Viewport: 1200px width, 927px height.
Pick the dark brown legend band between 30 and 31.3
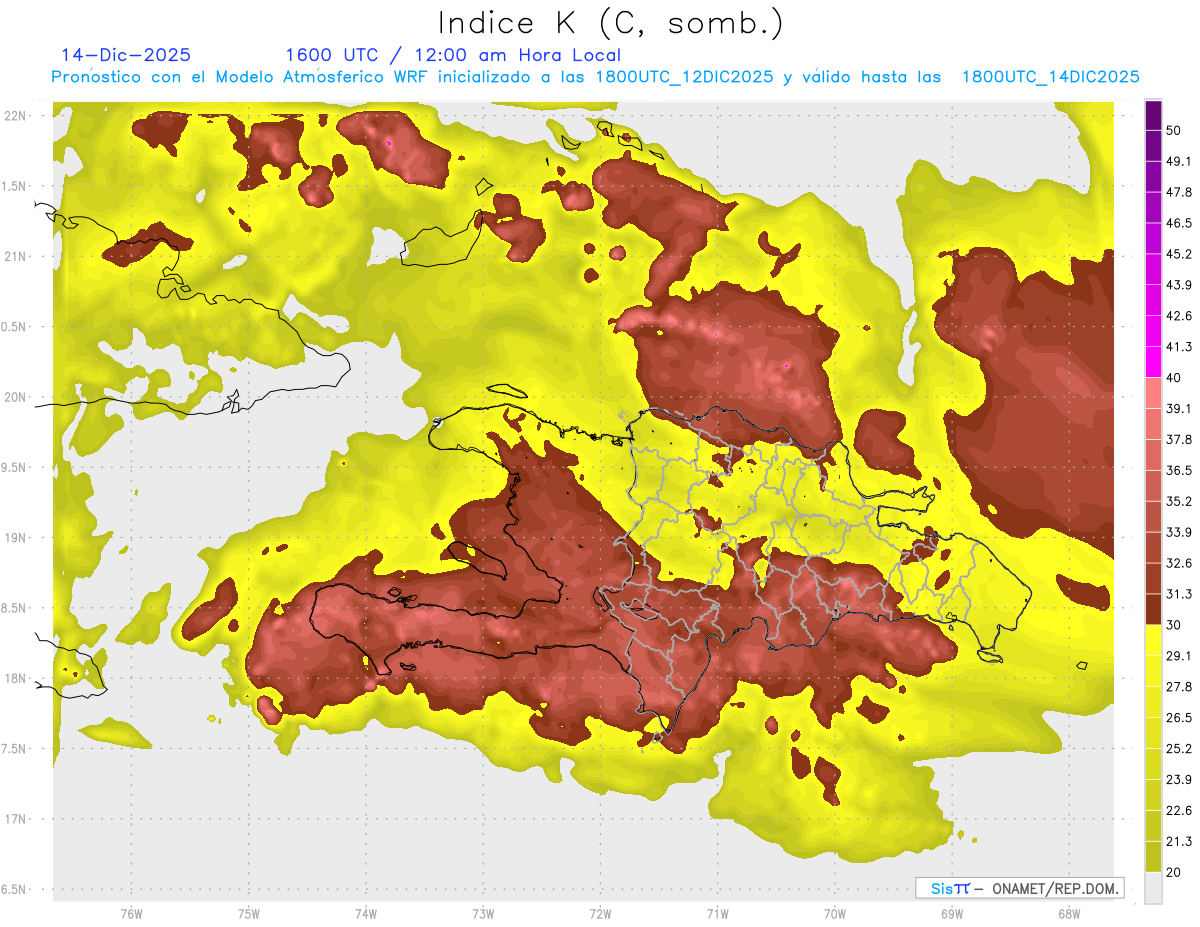(x=1153, y=609)
